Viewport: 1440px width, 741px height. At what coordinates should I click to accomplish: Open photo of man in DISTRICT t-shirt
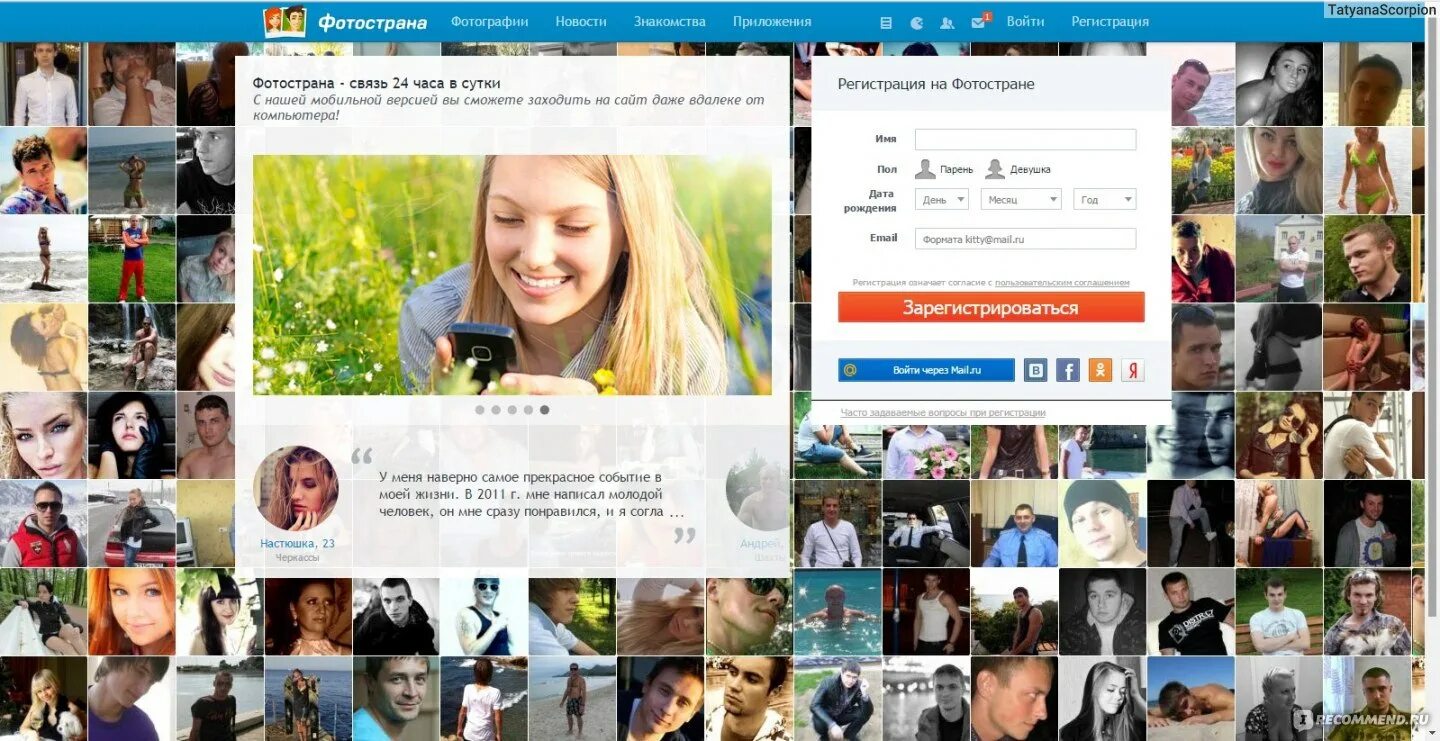pos(1190,612)
